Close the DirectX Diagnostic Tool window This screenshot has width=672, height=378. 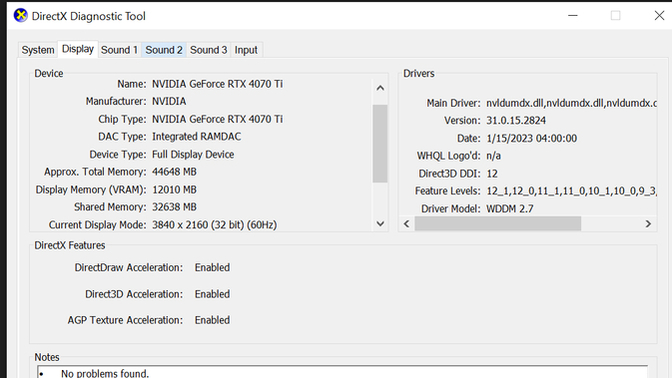[659, 15]
